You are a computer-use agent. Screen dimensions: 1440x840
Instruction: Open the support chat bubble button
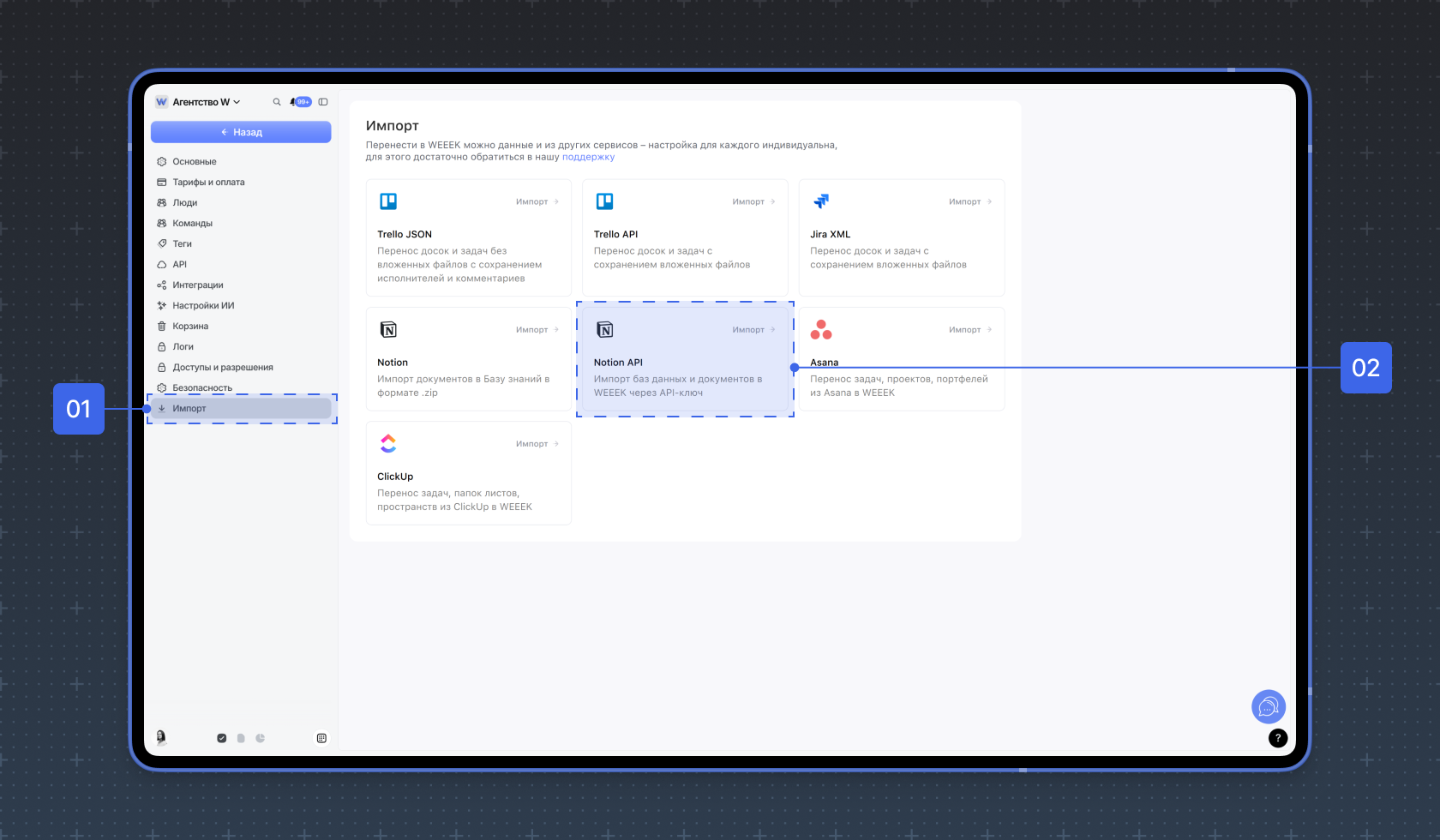[1269, 707]
